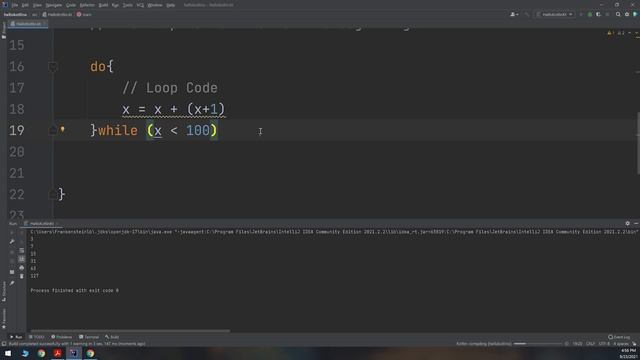Open Adobe Acrobat from taskbar

point(57,353)
